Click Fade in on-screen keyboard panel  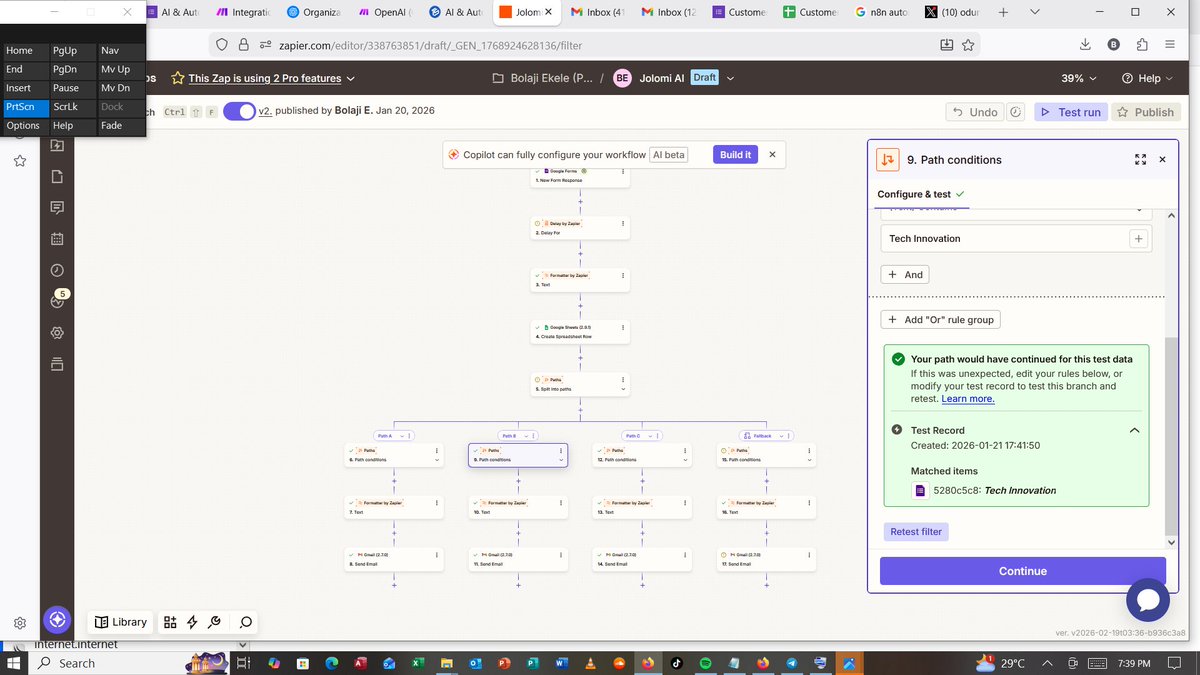click(x=120, y=125)
